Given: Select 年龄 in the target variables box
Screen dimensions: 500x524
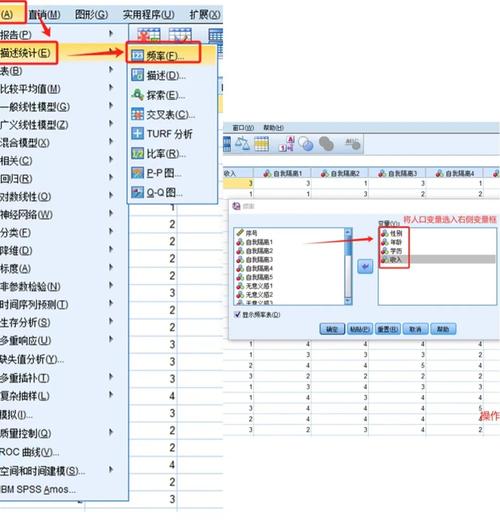Looking at the screenshot, I should coord(392,242).
